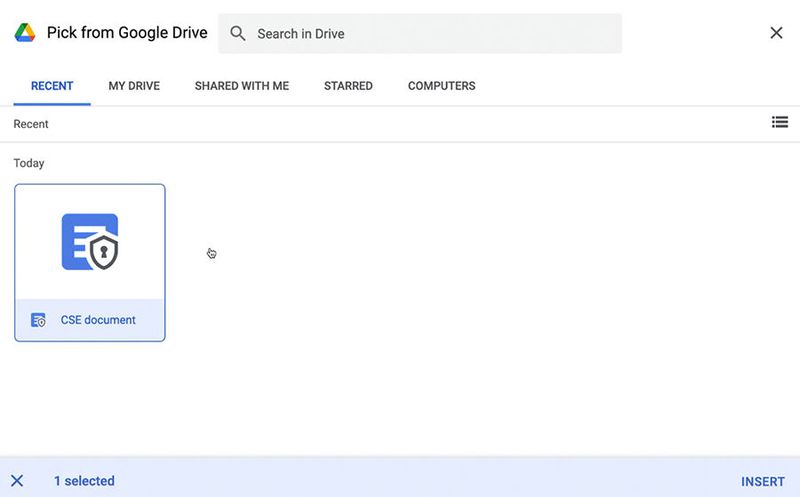The width and height of the screenshot is (800, 497).
Task: Open the Computers tab
Action: 442,86
